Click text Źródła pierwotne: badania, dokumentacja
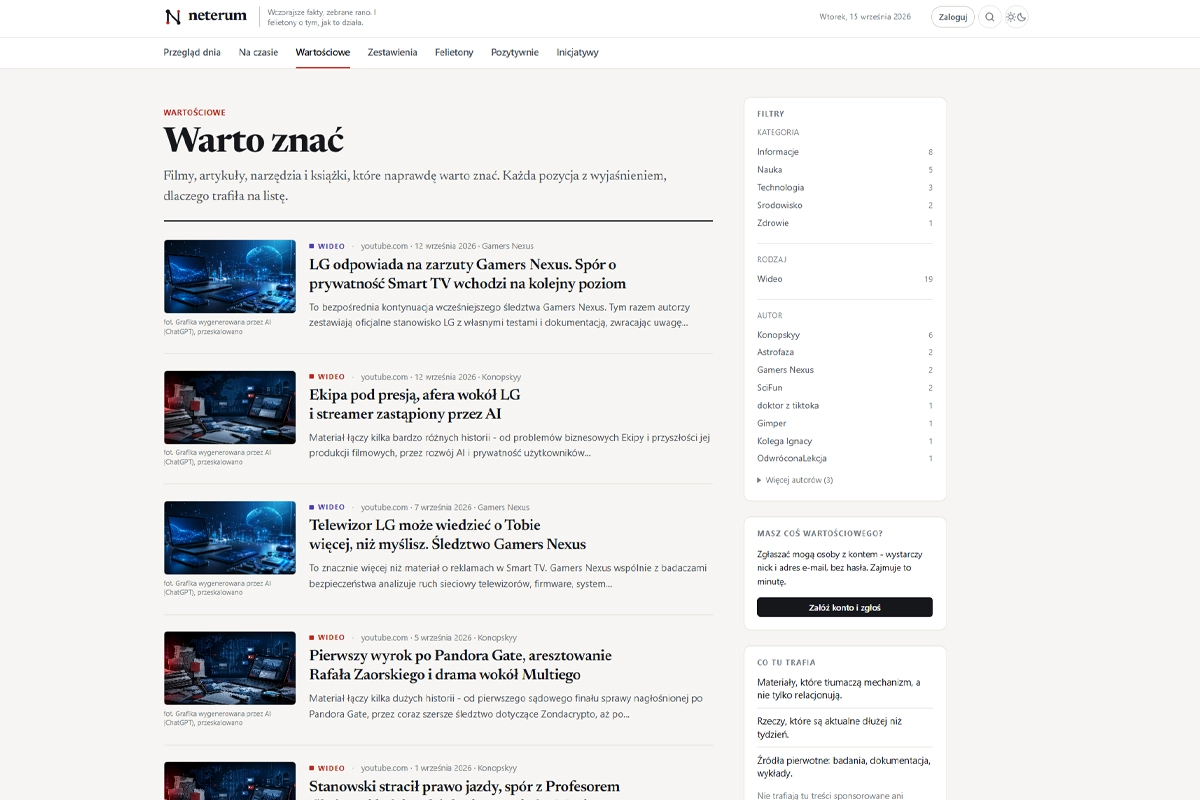Screen dimensions: 1200x800 [x=844, y=766]
